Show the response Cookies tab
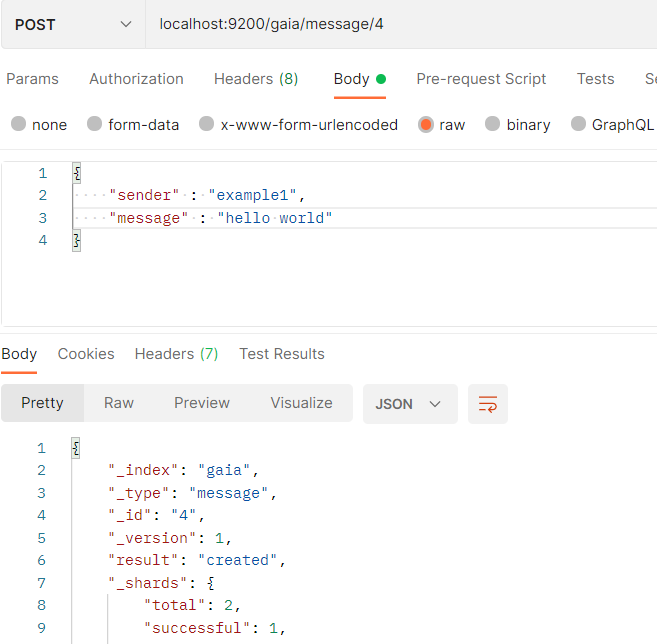This screenshot has width=657, height=644. click(86, 354)
